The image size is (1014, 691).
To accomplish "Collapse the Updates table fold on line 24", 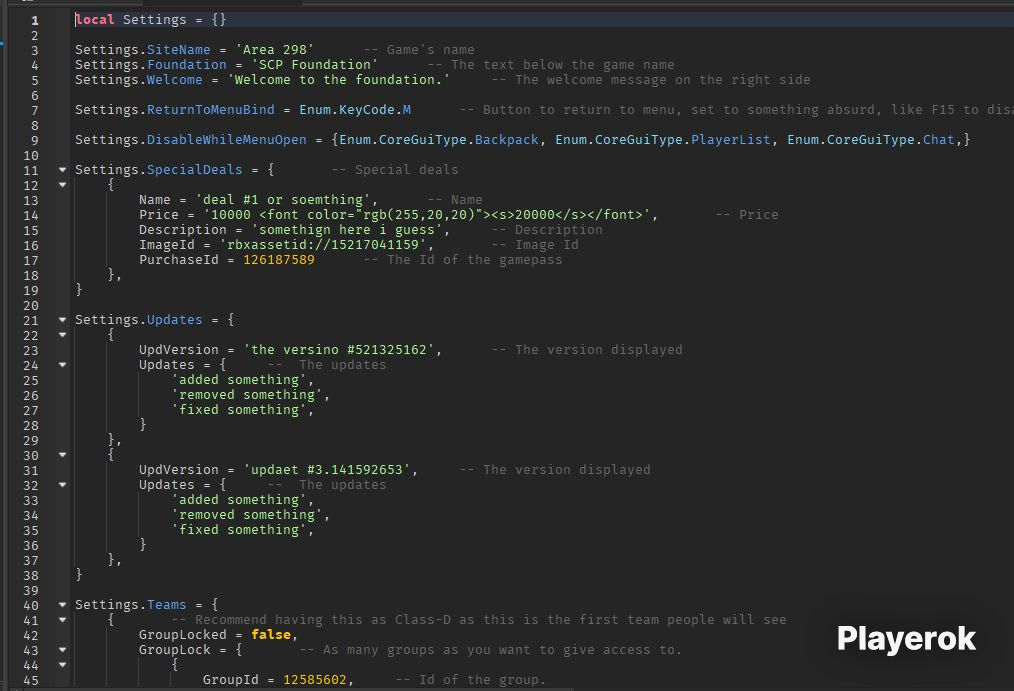I will point(63,365).
